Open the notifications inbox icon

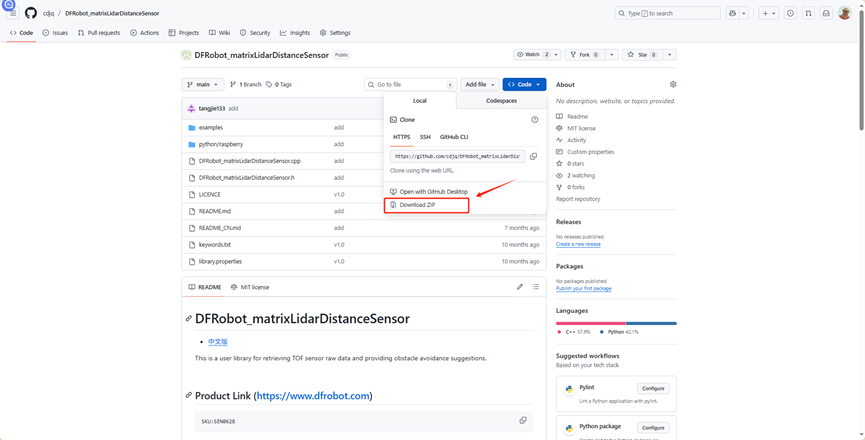(826, 13)
